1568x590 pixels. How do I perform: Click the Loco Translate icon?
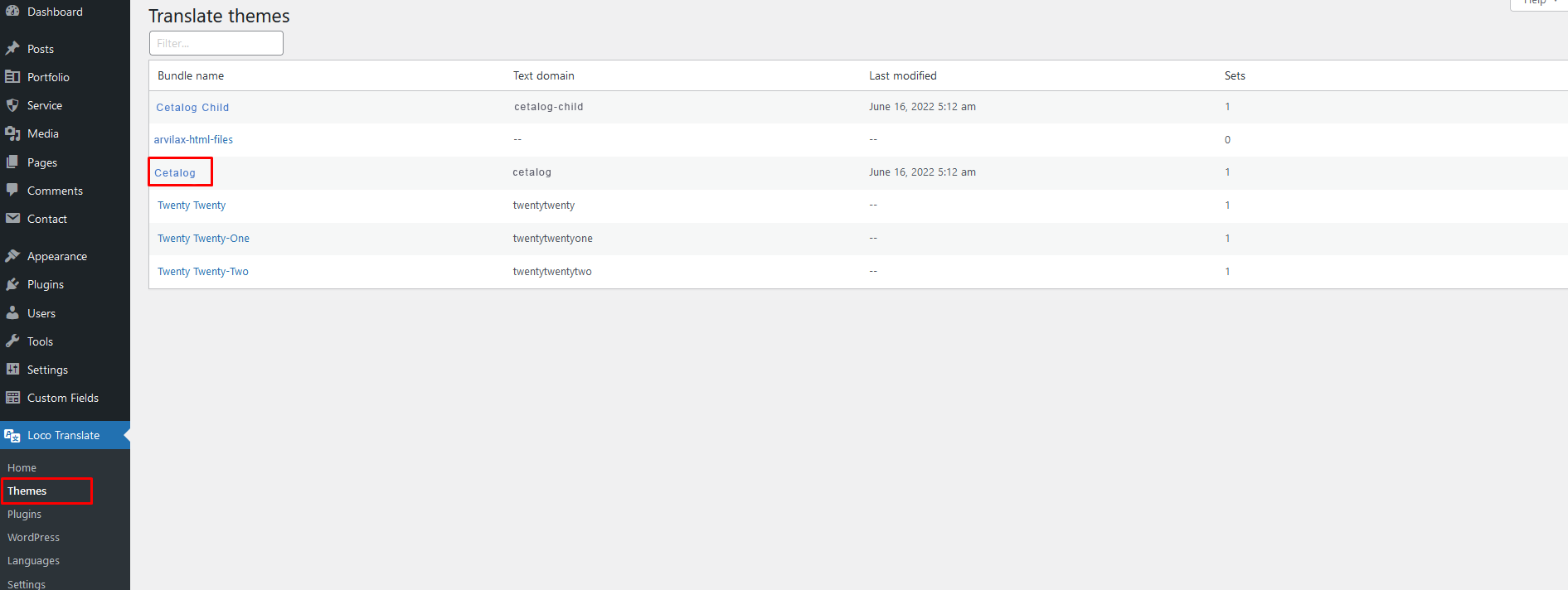12,435
